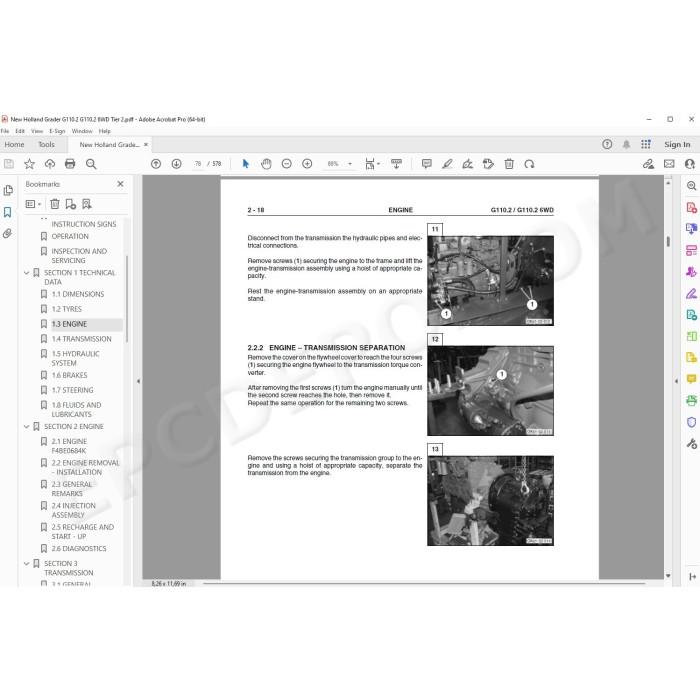This screenshot has height=700, width=700.
Task: Enable scrolling read mode icon
Action: click(x=396, y=164)
